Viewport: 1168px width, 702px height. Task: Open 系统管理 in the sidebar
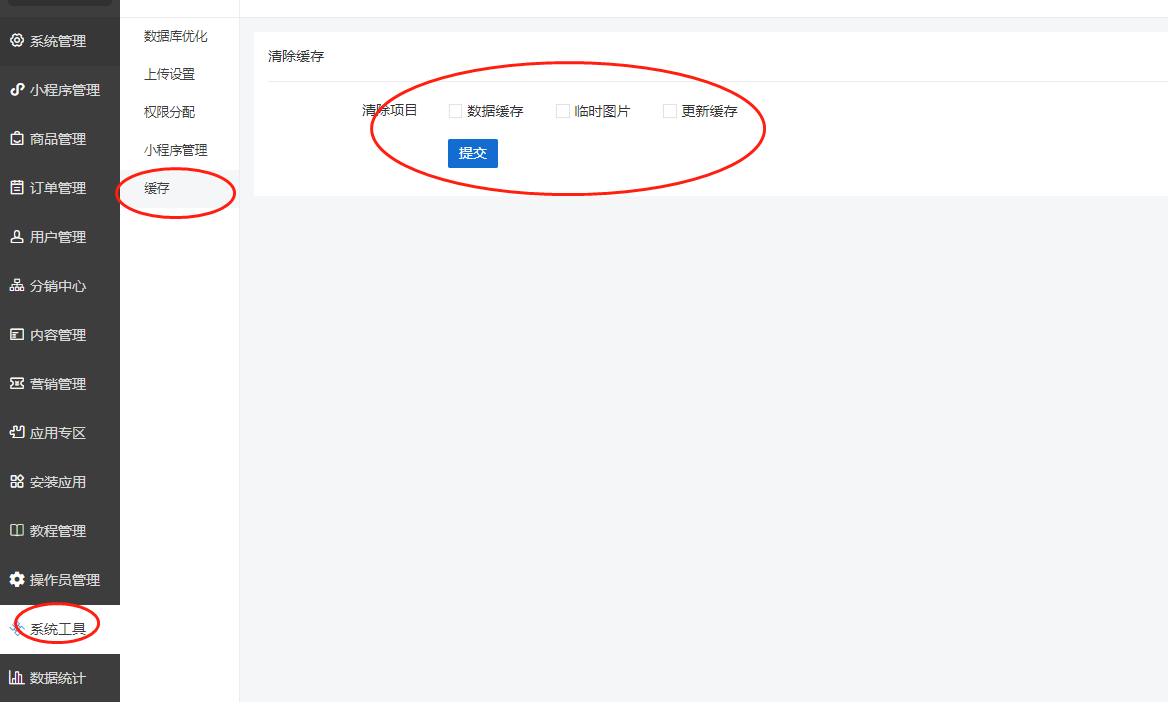(60, 41)
